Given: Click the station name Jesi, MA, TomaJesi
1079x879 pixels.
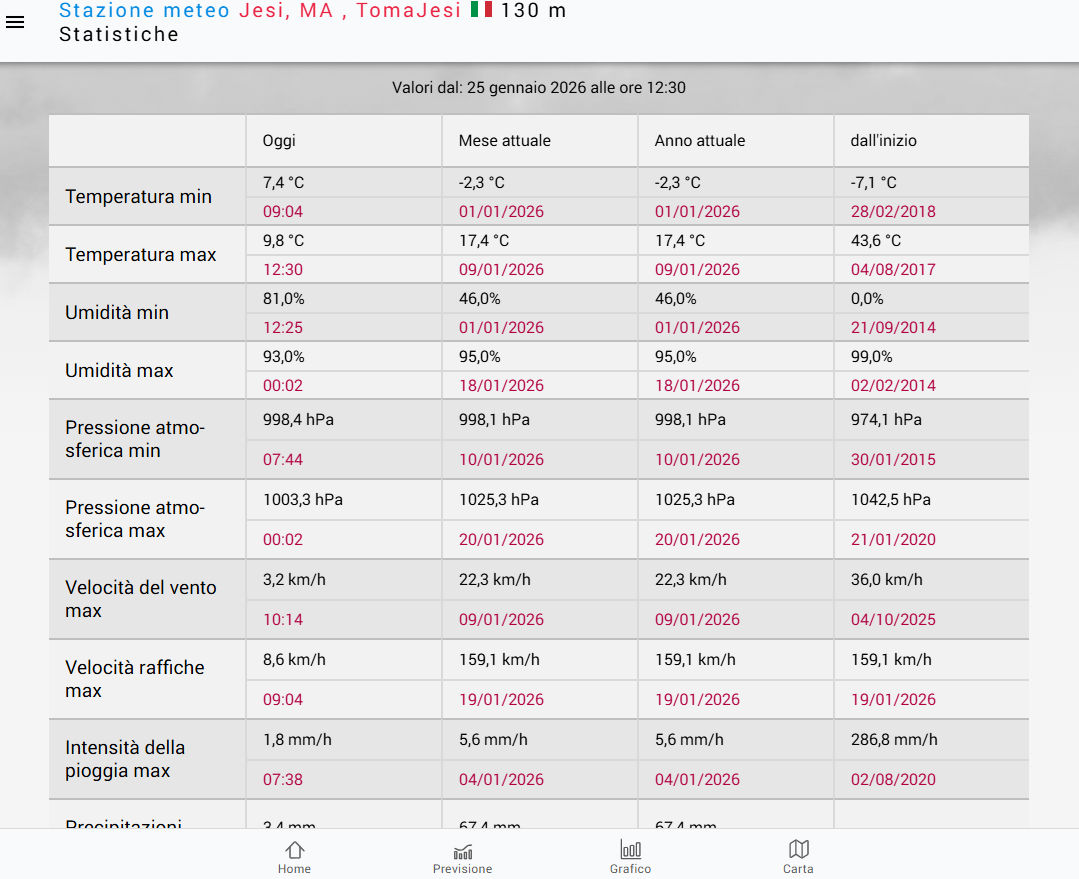Looking at the screenshot, I should pos(350,10).
